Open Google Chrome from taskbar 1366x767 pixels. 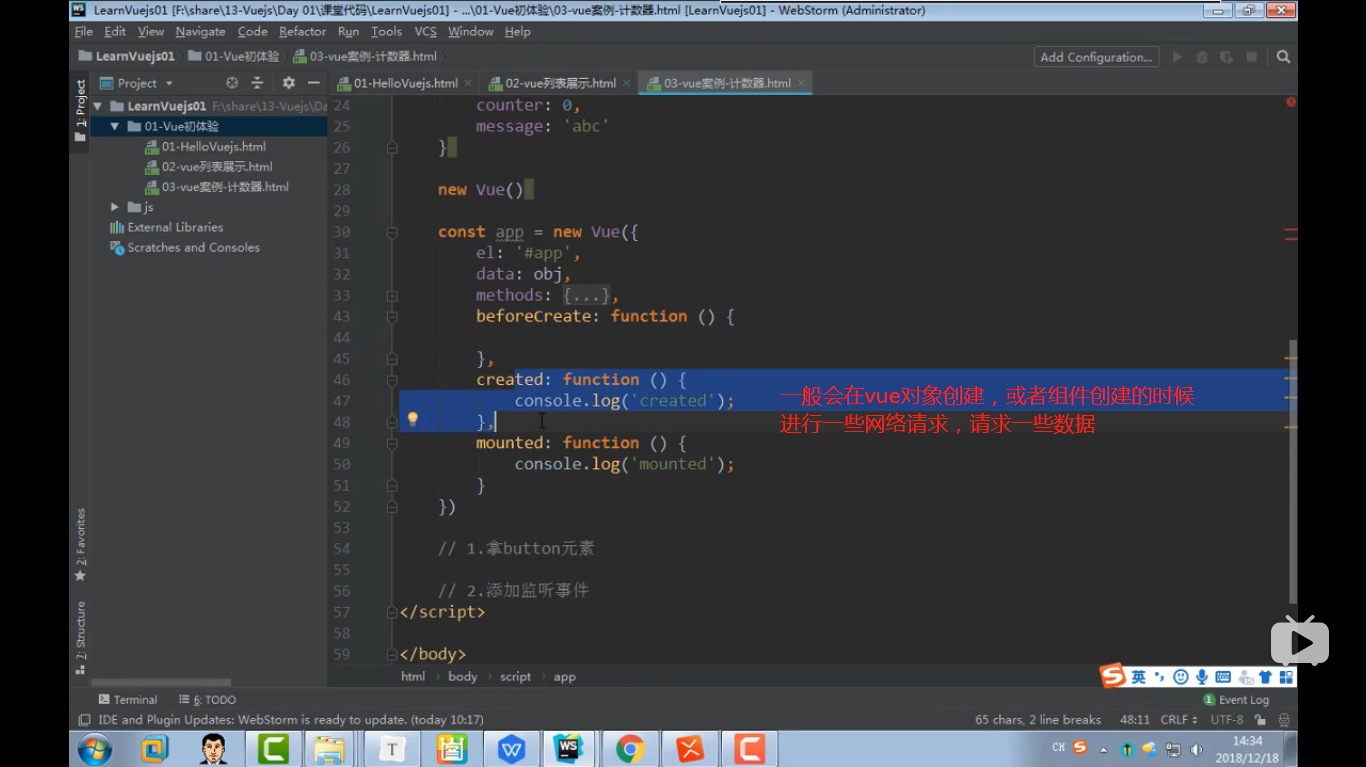click(630, 748)
